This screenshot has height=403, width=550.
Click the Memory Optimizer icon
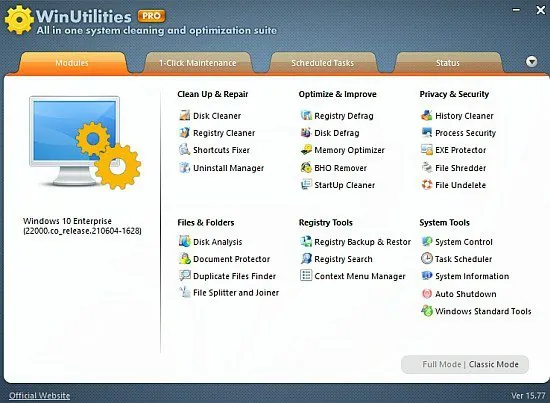306,150
